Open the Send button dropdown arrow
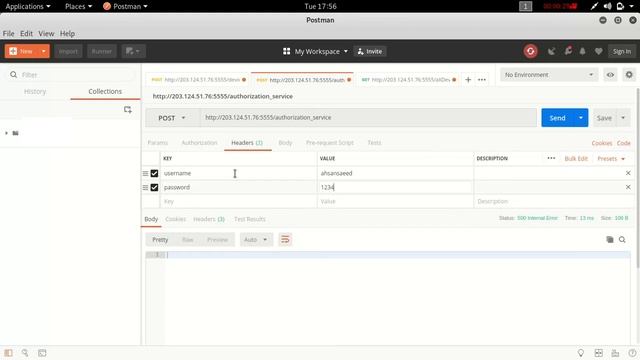 click(x=580, y=118)
